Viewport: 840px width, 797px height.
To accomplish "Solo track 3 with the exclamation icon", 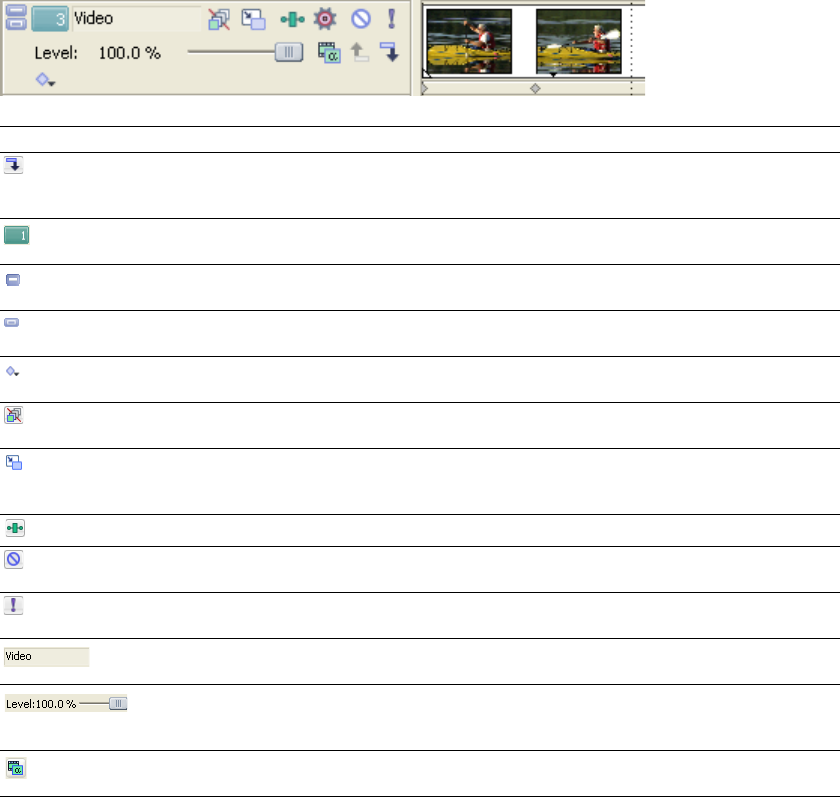I will point(392,19).
